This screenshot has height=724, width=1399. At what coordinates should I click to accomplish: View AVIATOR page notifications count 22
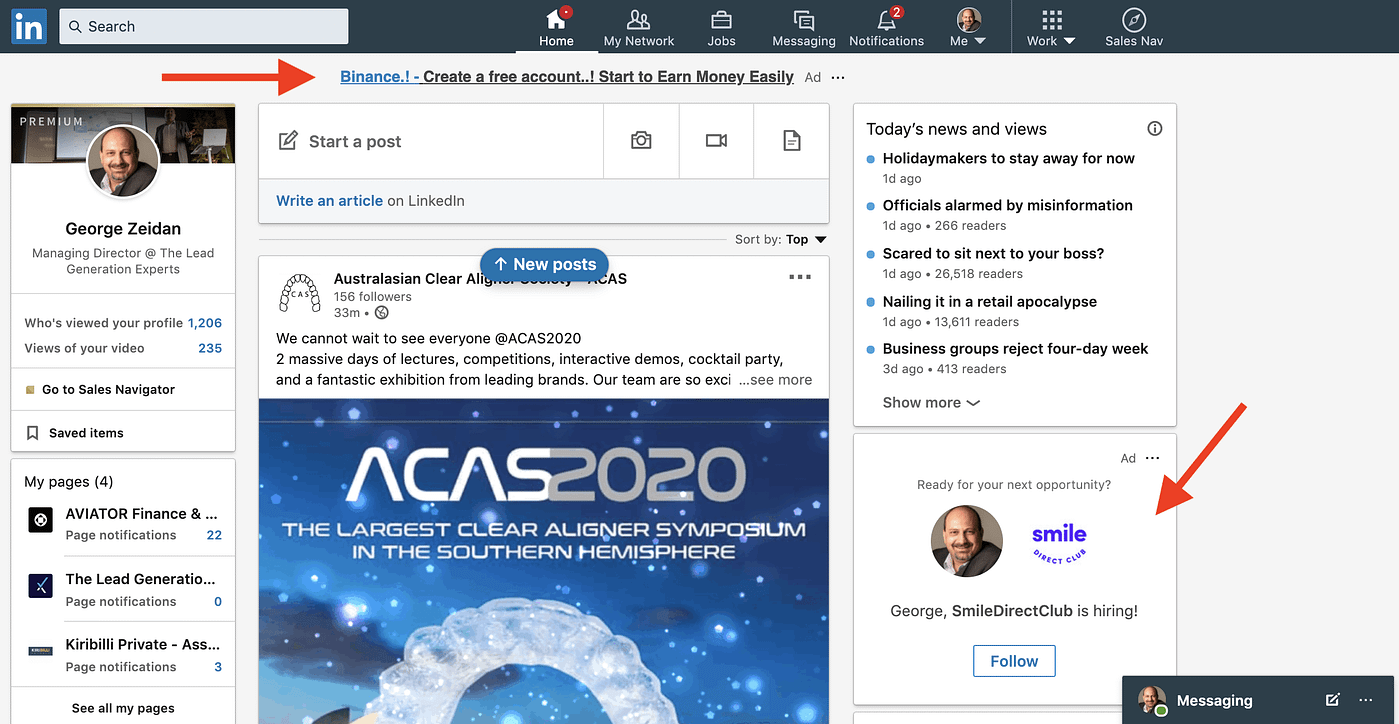pyautogui.click(x=214, y=535)
